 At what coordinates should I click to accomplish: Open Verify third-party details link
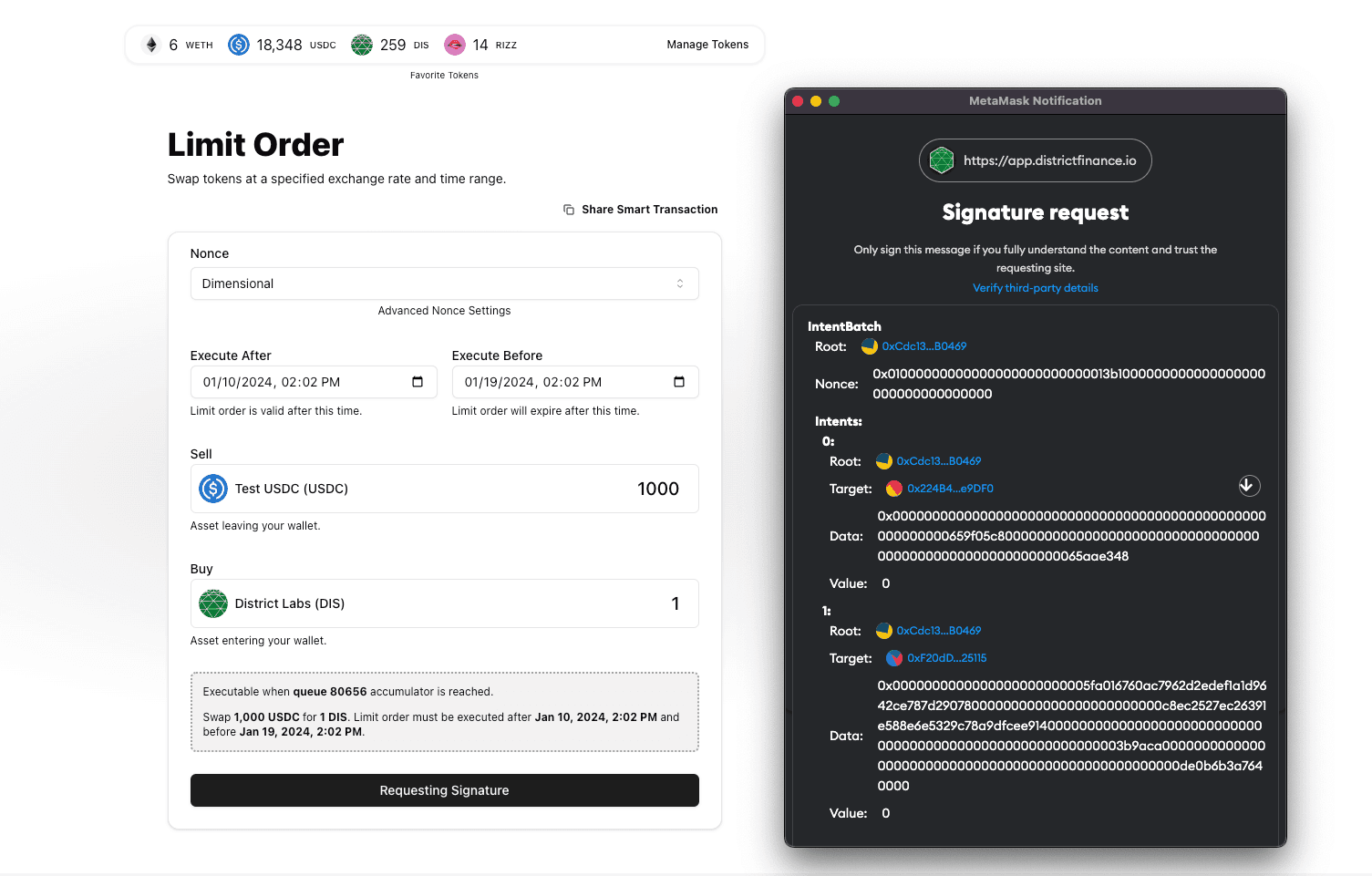[x=1036, y=288]
